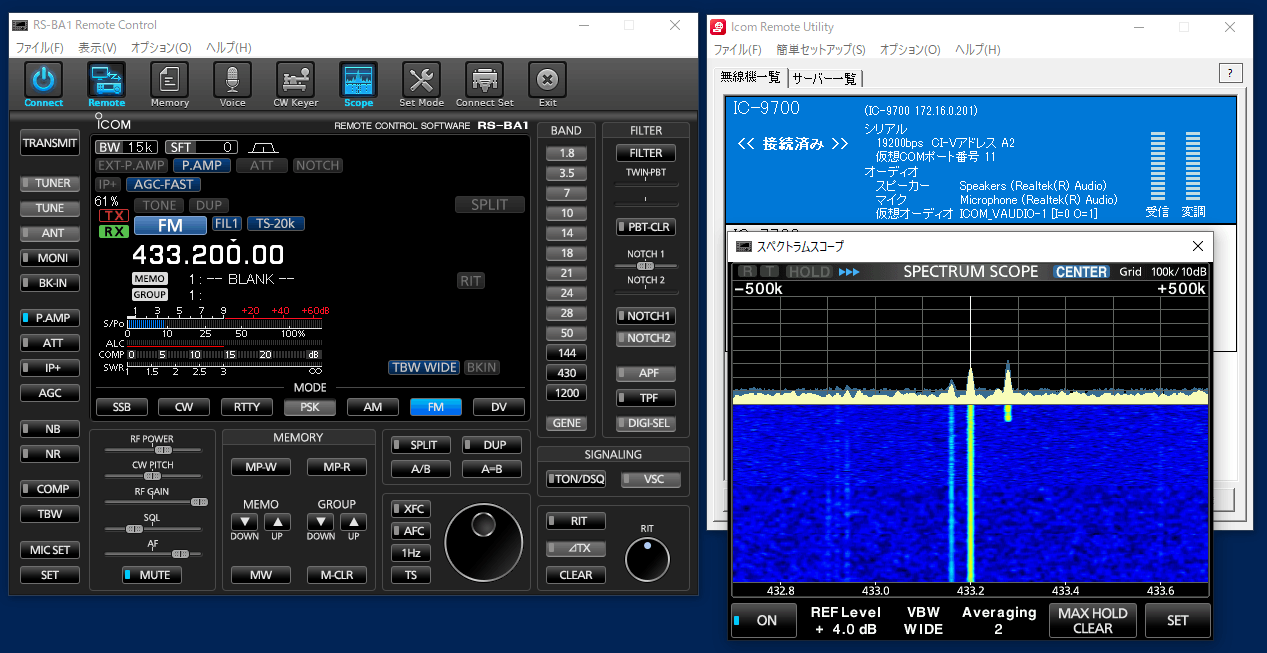1267x653 pixels.
Task: Click the RIT knob
Action: [x=647, y=559]
